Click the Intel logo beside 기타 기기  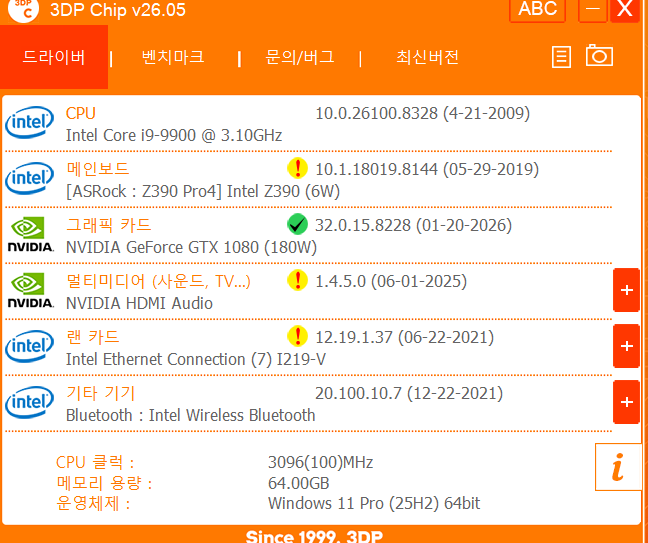pos(29,402)
